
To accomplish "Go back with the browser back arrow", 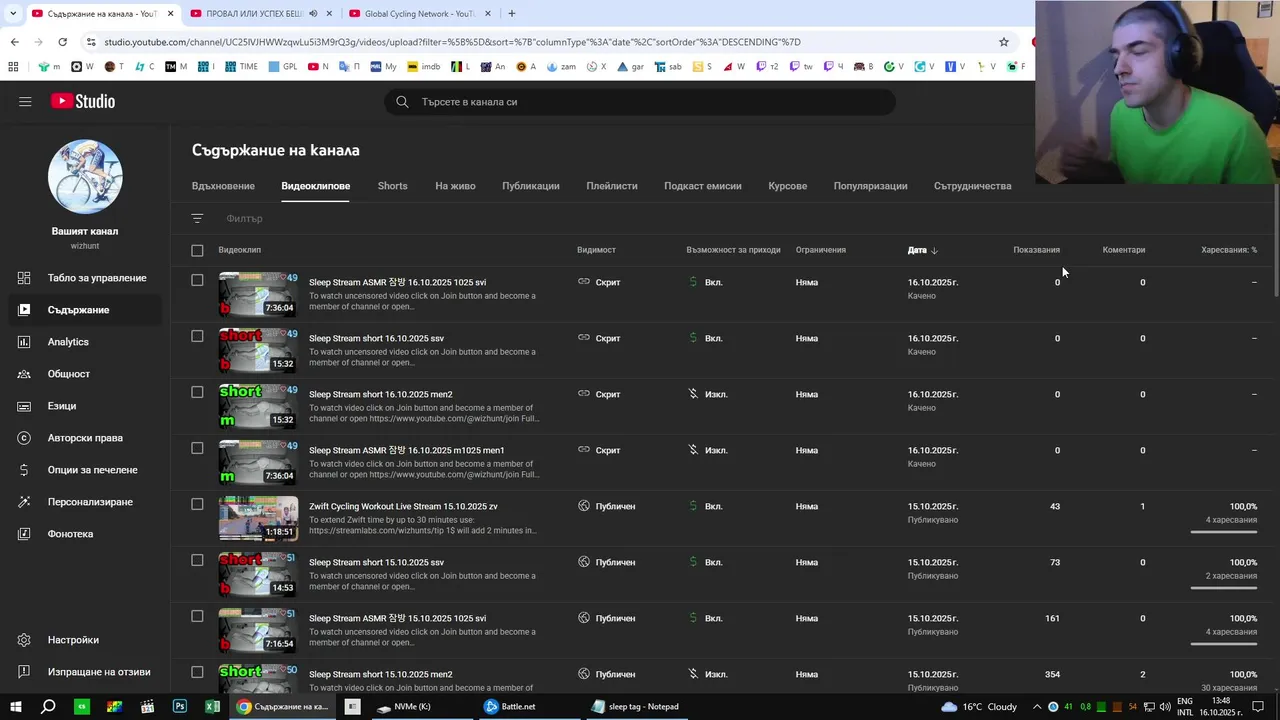I will click(x=14, y=42).
